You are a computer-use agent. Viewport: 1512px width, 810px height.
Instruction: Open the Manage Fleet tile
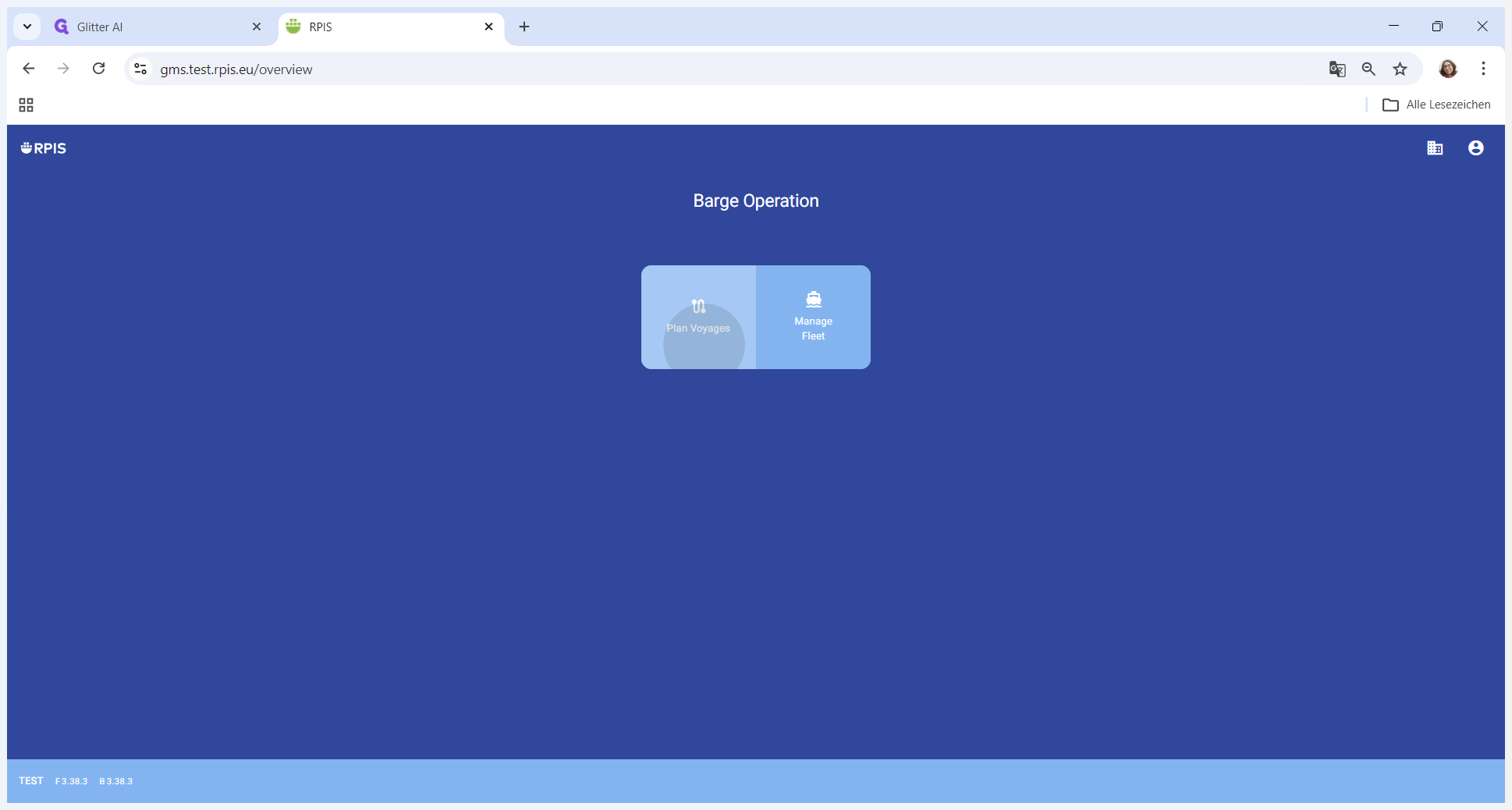pos(813,318)
